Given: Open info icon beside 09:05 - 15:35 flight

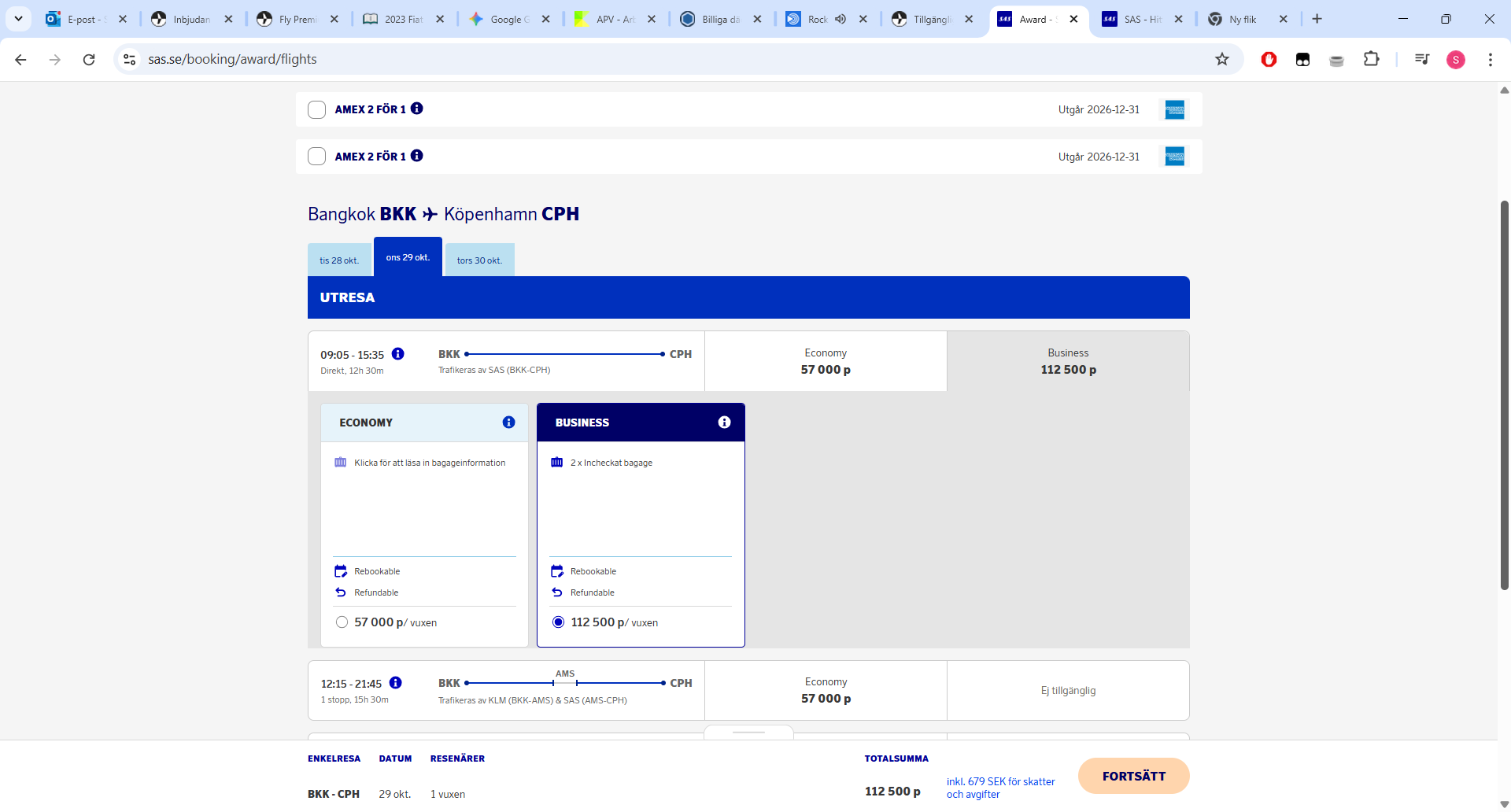Looking at the screenshot, I should tap(398, 354).
